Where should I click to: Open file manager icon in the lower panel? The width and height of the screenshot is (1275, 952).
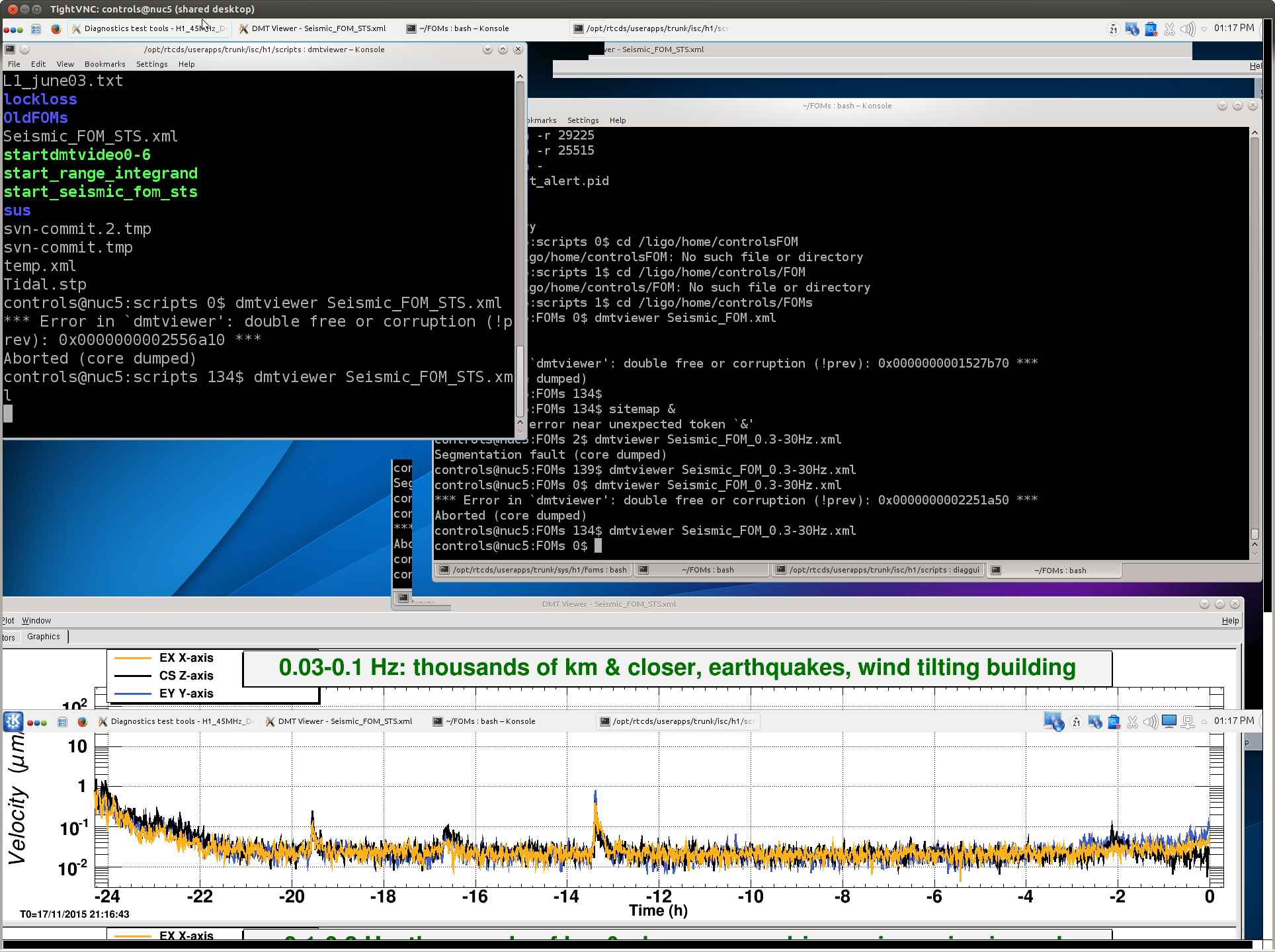(63, 721)
